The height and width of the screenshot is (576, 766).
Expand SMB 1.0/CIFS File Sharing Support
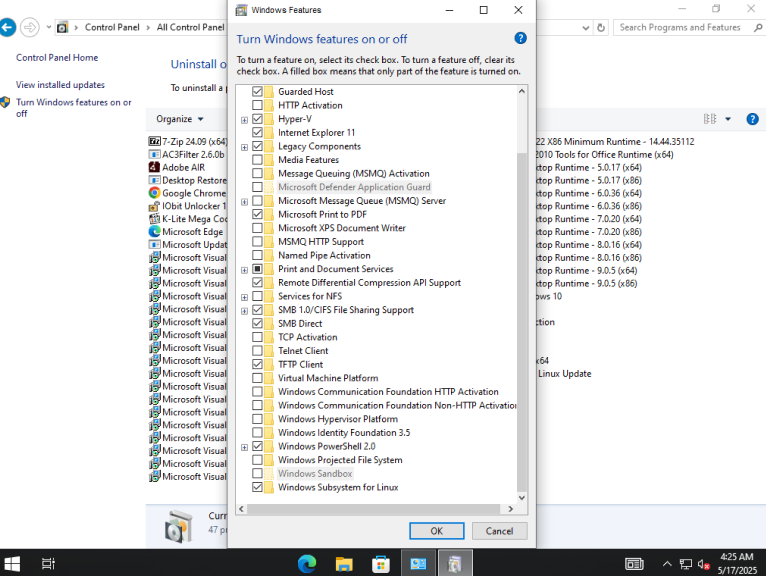[x=244, y=311]
